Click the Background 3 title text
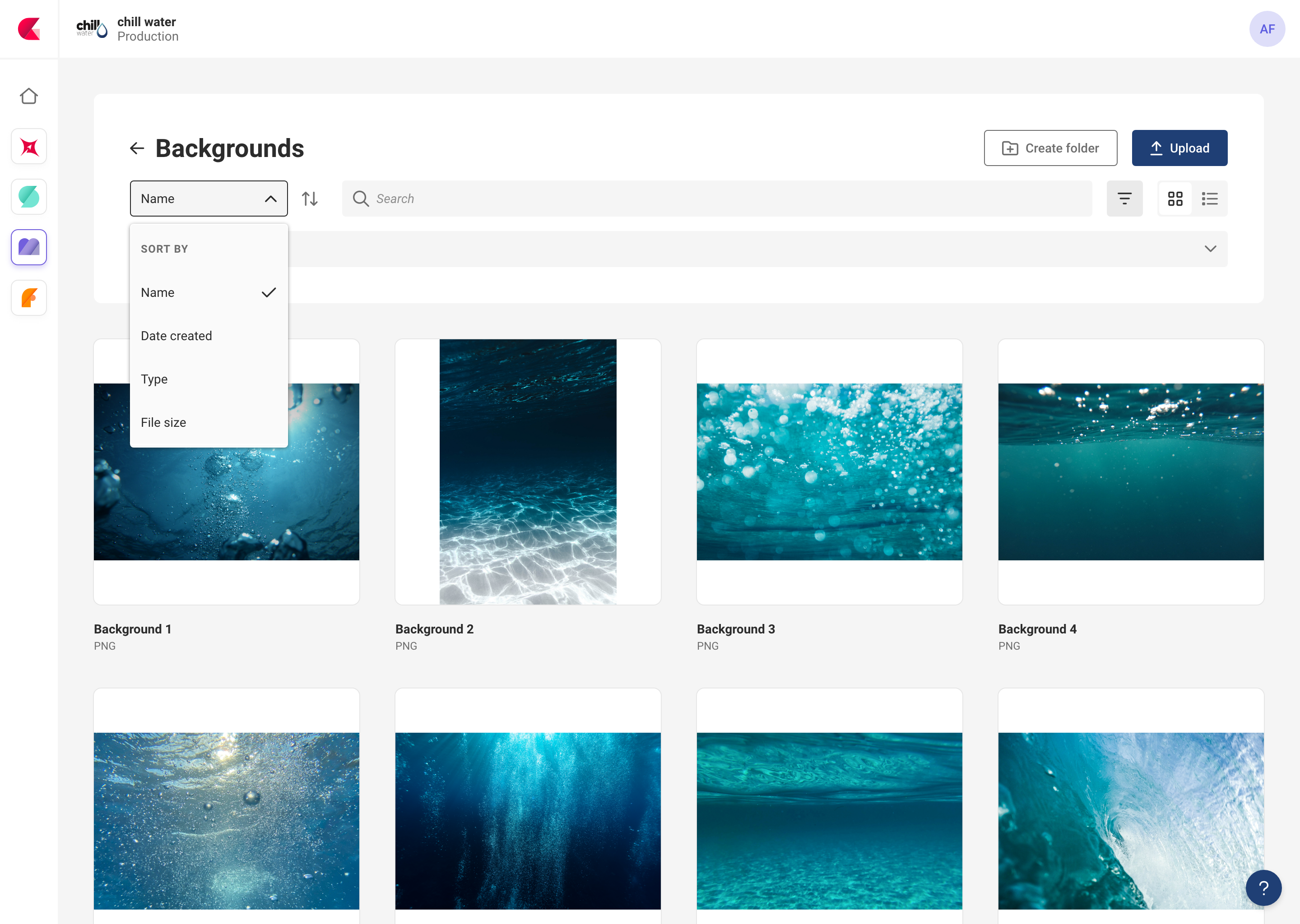Viewport: 1300px width, 924px height. click(735, 628)
